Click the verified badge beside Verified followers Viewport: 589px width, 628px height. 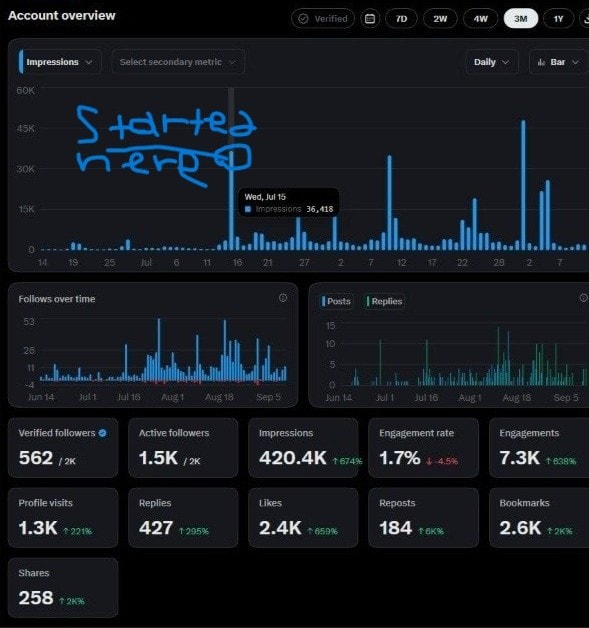coord(103,433)
